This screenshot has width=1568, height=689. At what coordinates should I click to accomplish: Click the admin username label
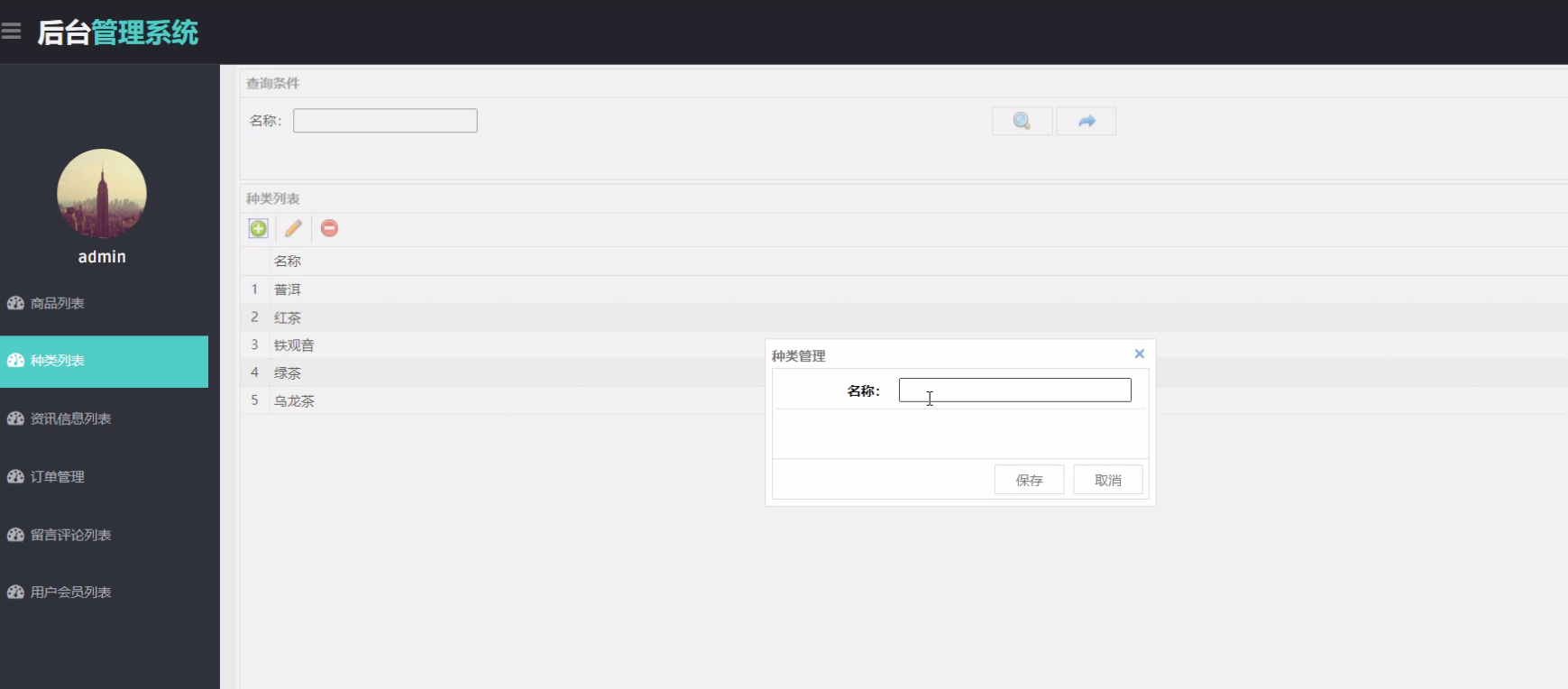(x=102, y=257)
